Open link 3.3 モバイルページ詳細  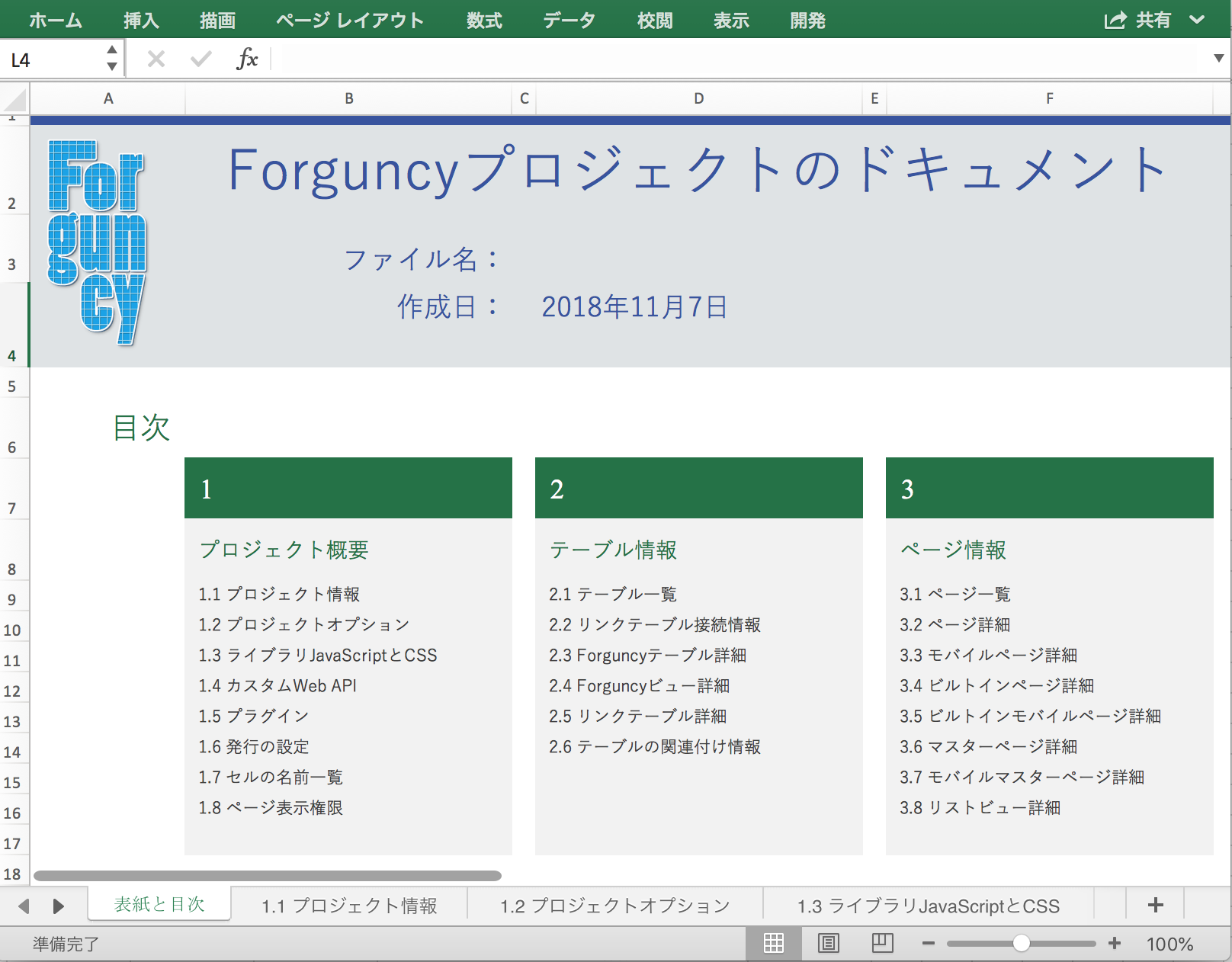point(989,655)
